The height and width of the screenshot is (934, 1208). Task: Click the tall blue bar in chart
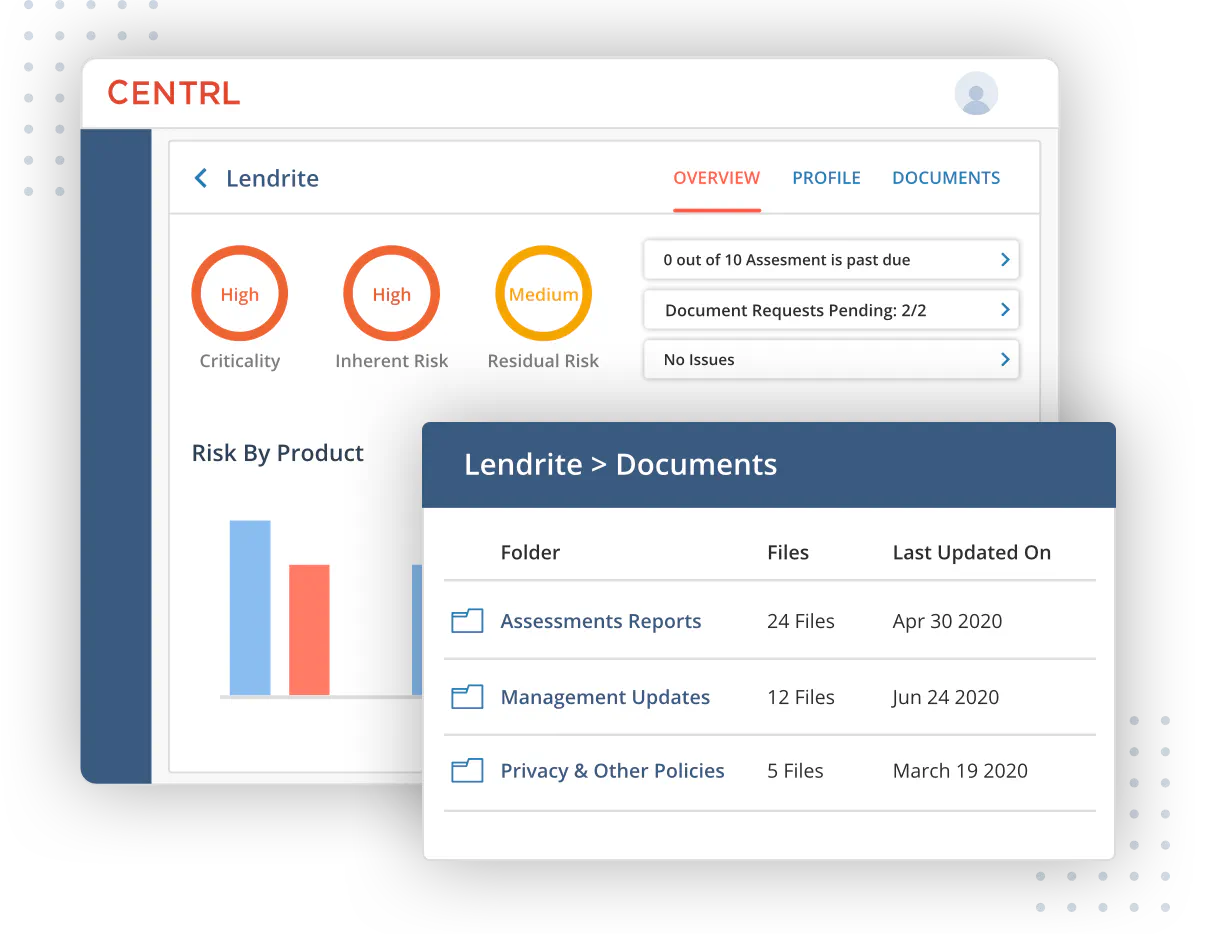pyautogui.click(x=250, y=607)
